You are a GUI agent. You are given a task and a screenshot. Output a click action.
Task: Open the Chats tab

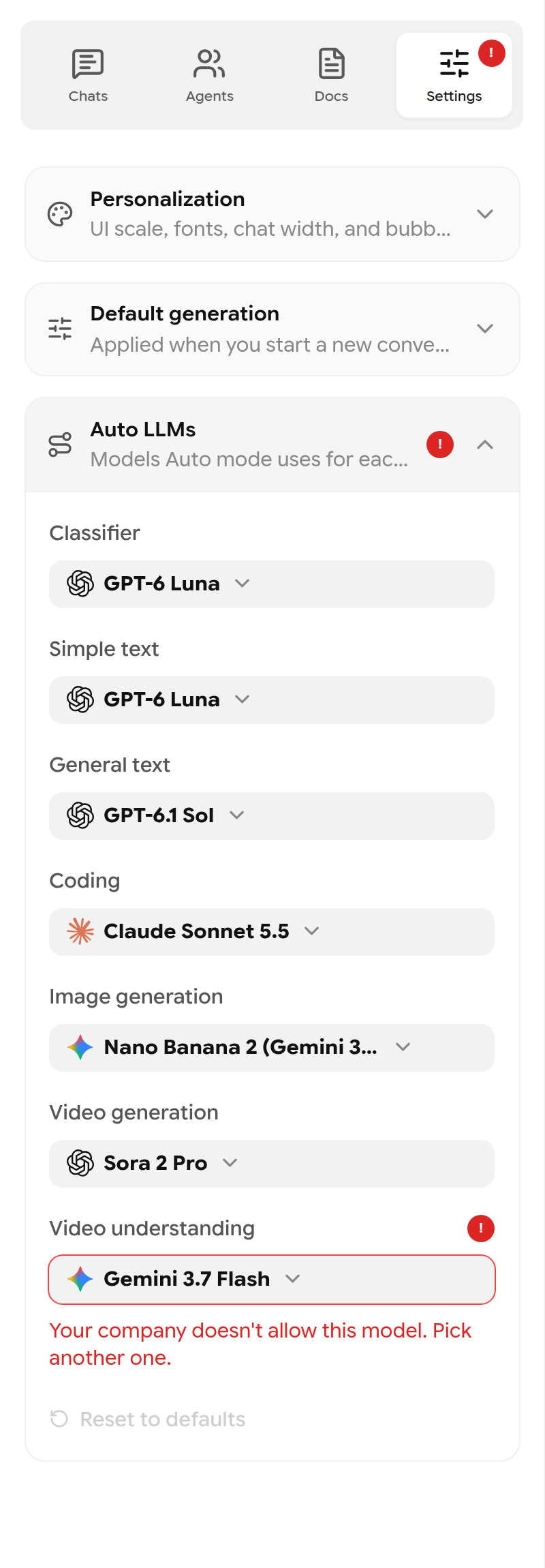(x=88, y=75)
